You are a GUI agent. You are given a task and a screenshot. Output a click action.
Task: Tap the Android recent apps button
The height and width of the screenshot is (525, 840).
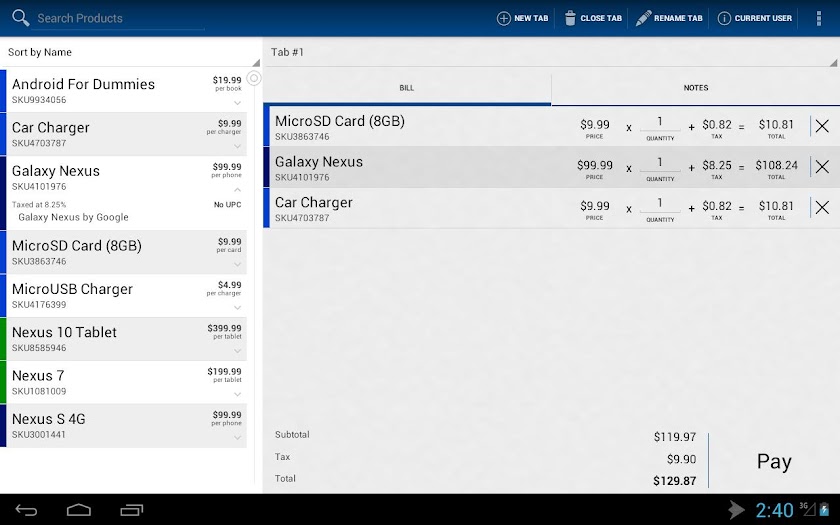pos(132,510)
